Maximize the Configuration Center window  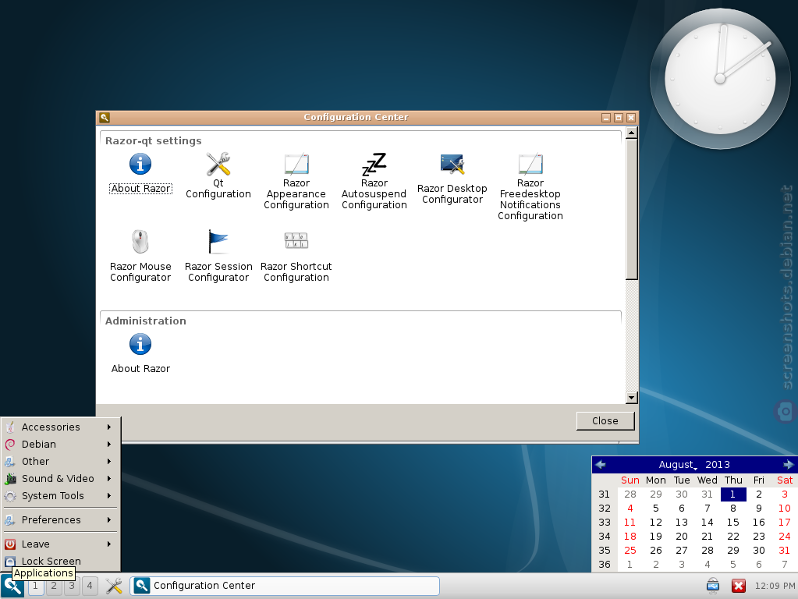point(618,118)
